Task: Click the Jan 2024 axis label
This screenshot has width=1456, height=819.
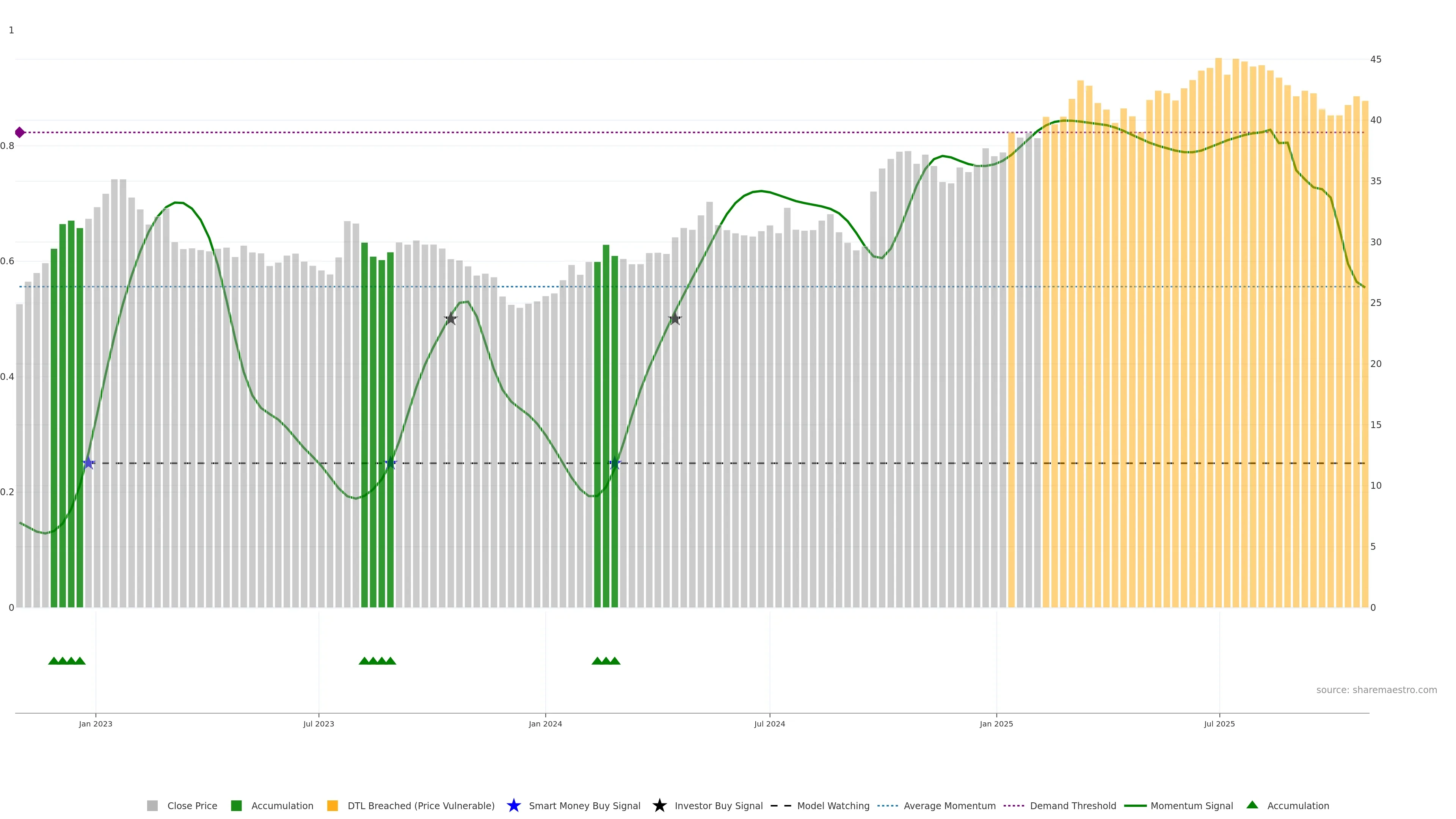Action: (545, 723)
